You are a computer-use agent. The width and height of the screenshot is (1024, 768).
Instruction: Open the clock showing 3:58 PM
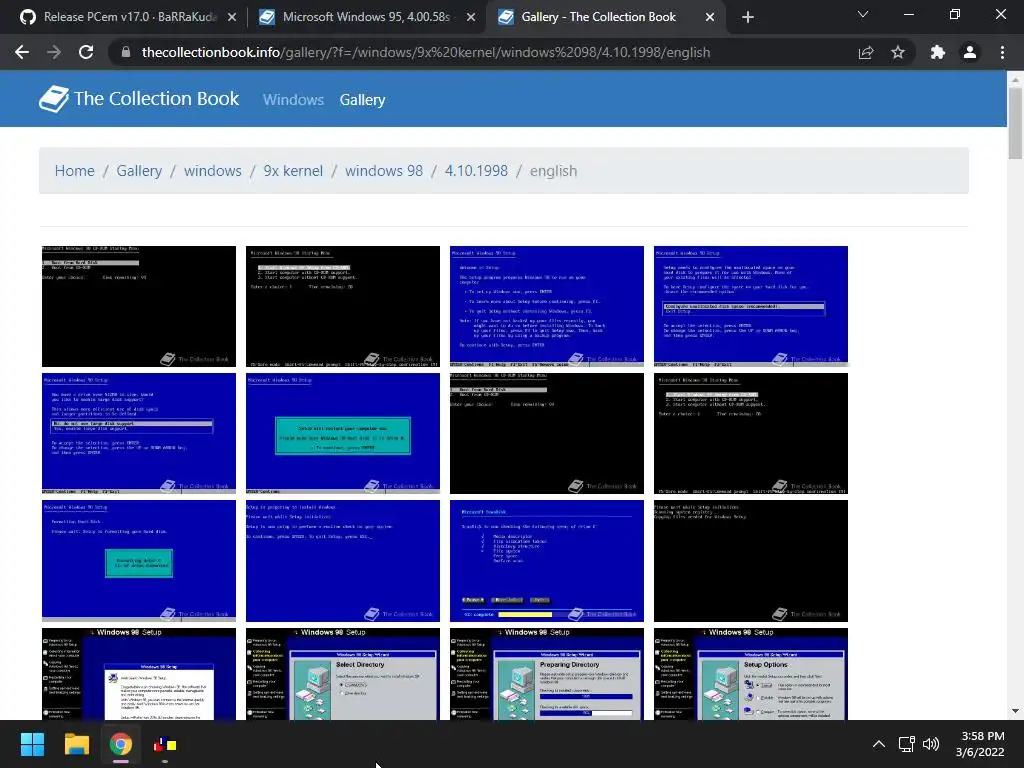(980, 744)
